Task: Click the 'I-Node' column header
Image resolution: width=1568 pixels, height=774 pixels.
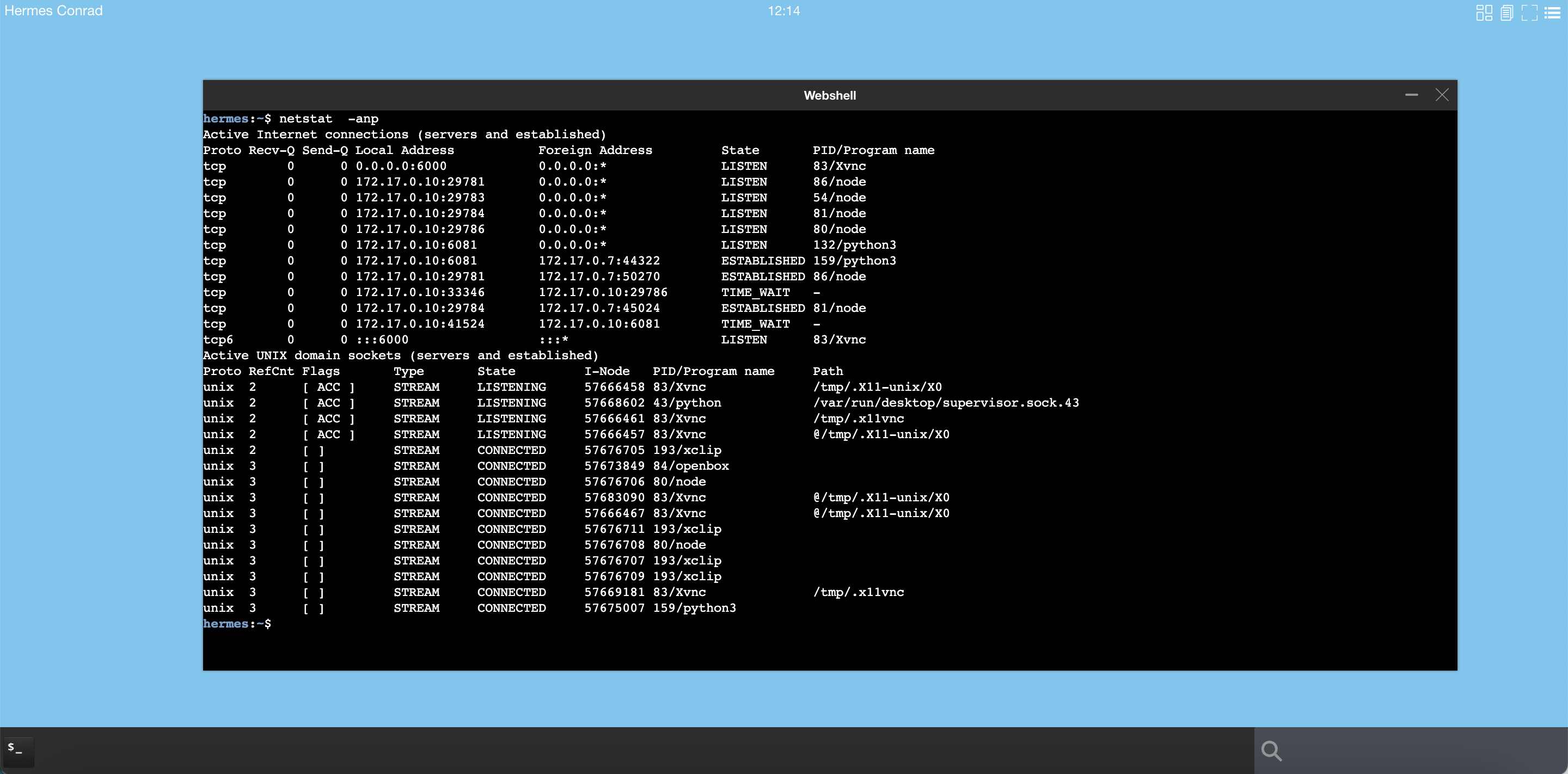Action: tap(607, 372)
